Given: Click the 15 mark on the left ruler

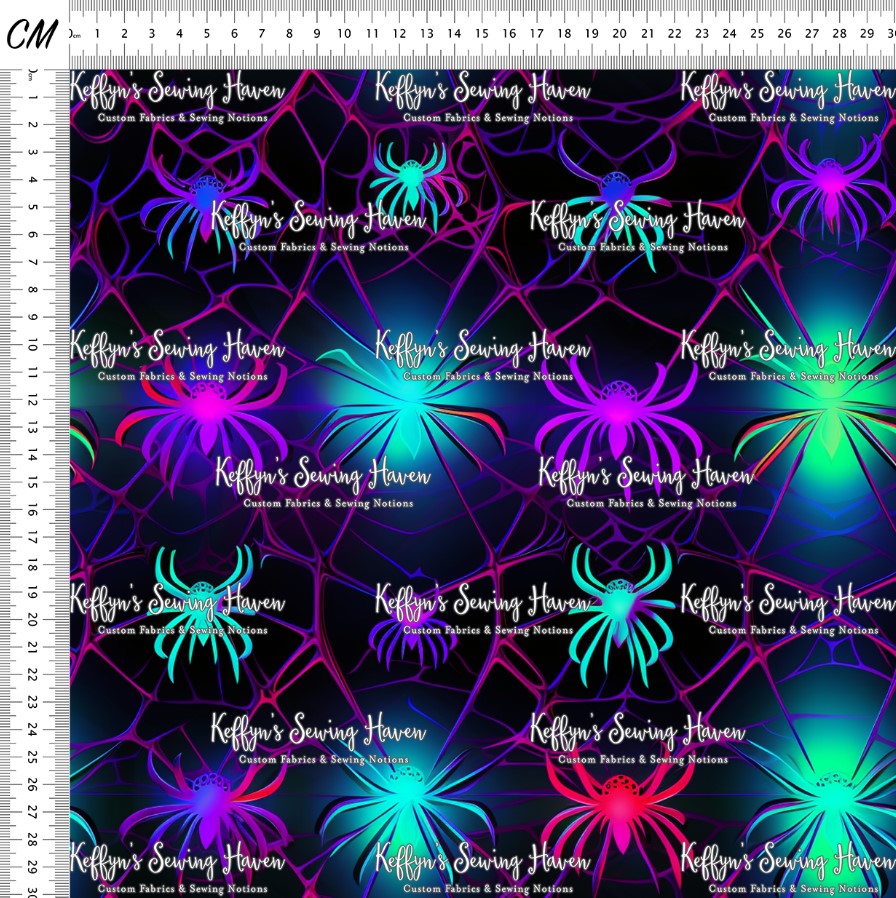Looking at the screenshot, I should coord(33,482).
